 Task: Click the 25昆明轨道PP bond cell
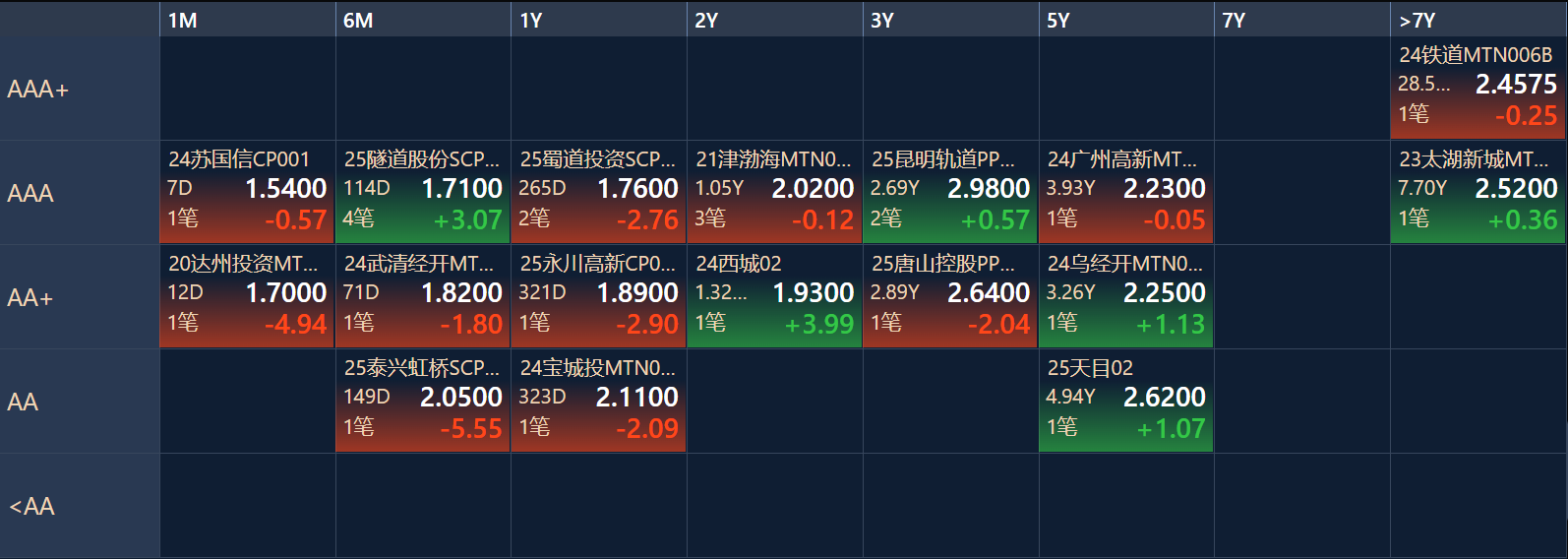pyautogui.click(x=950, y=193)
